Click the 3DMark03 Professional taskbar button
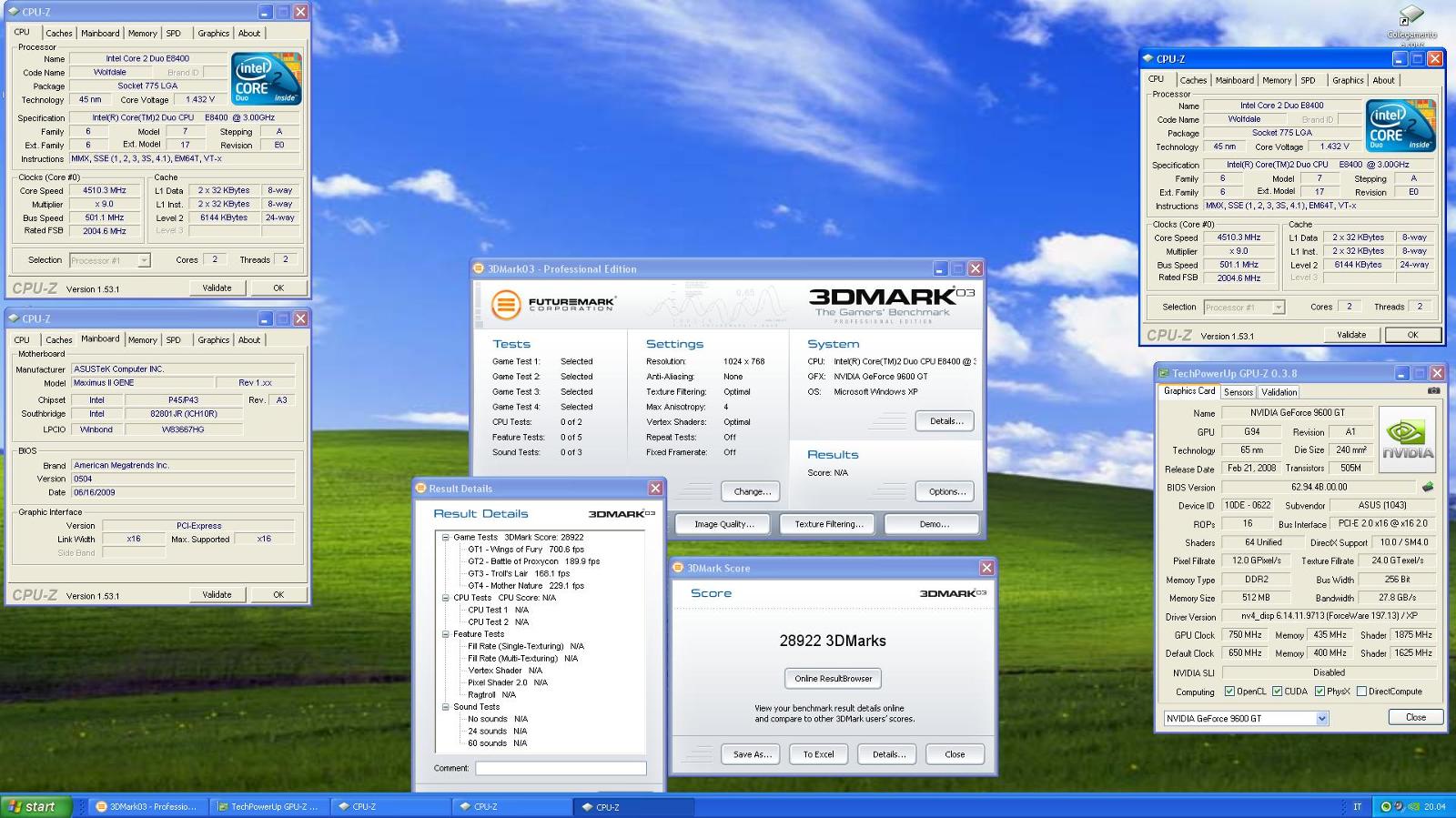This screenshot has width=1456, height=818. 147,806
